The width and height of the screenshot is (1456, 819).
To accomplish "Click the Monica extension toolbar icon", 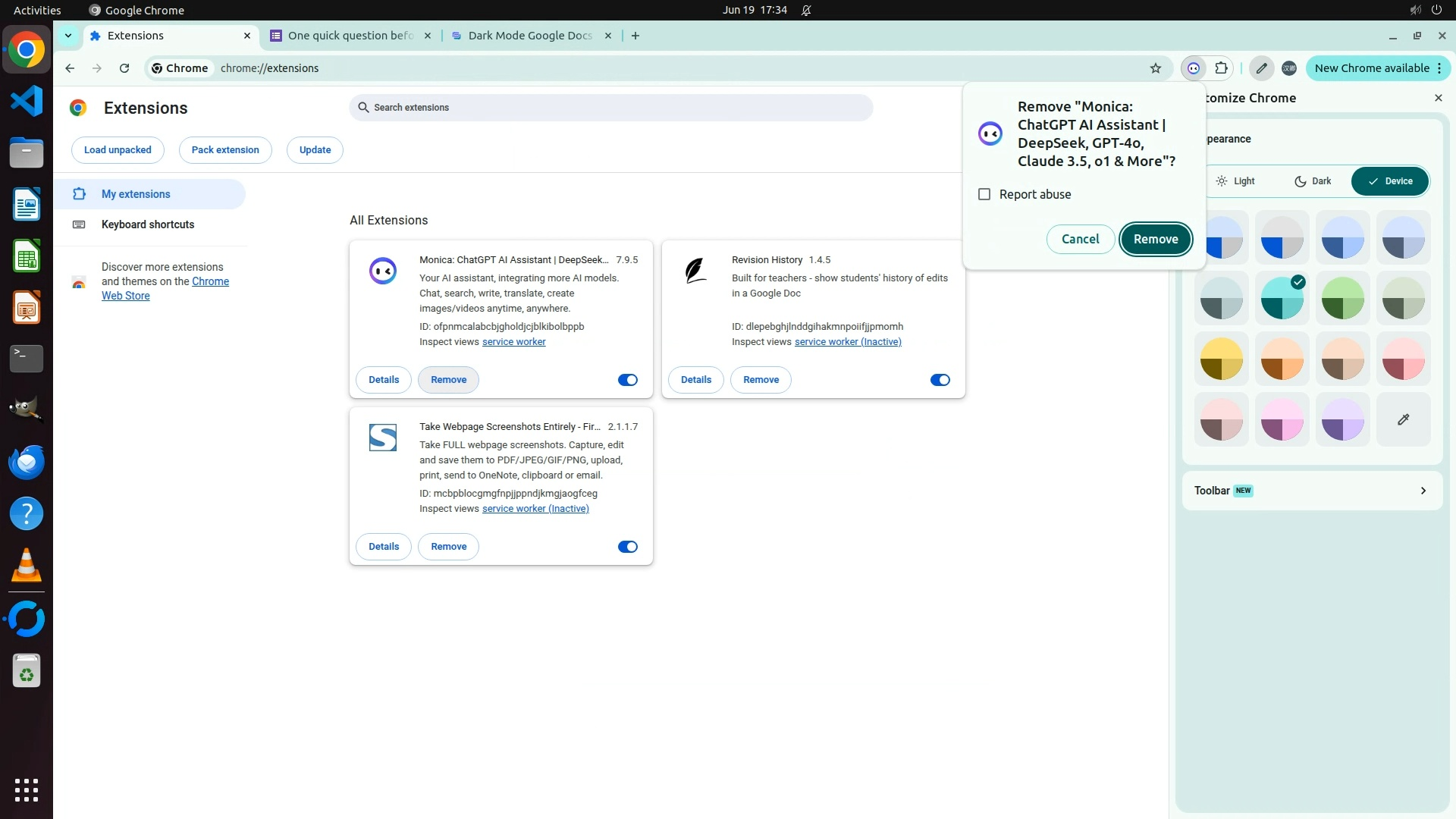I will pos(1194,68).
